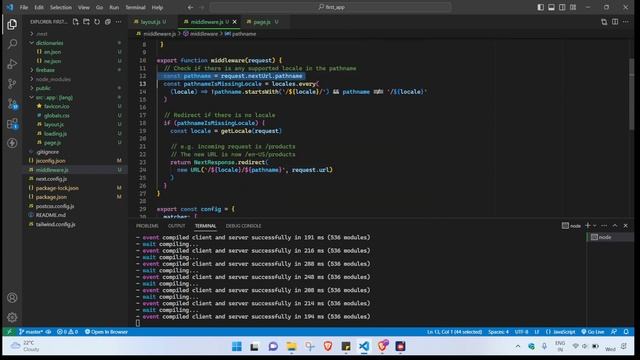
Task: Maximize the terminal panel size
Action: click(615, 226)
